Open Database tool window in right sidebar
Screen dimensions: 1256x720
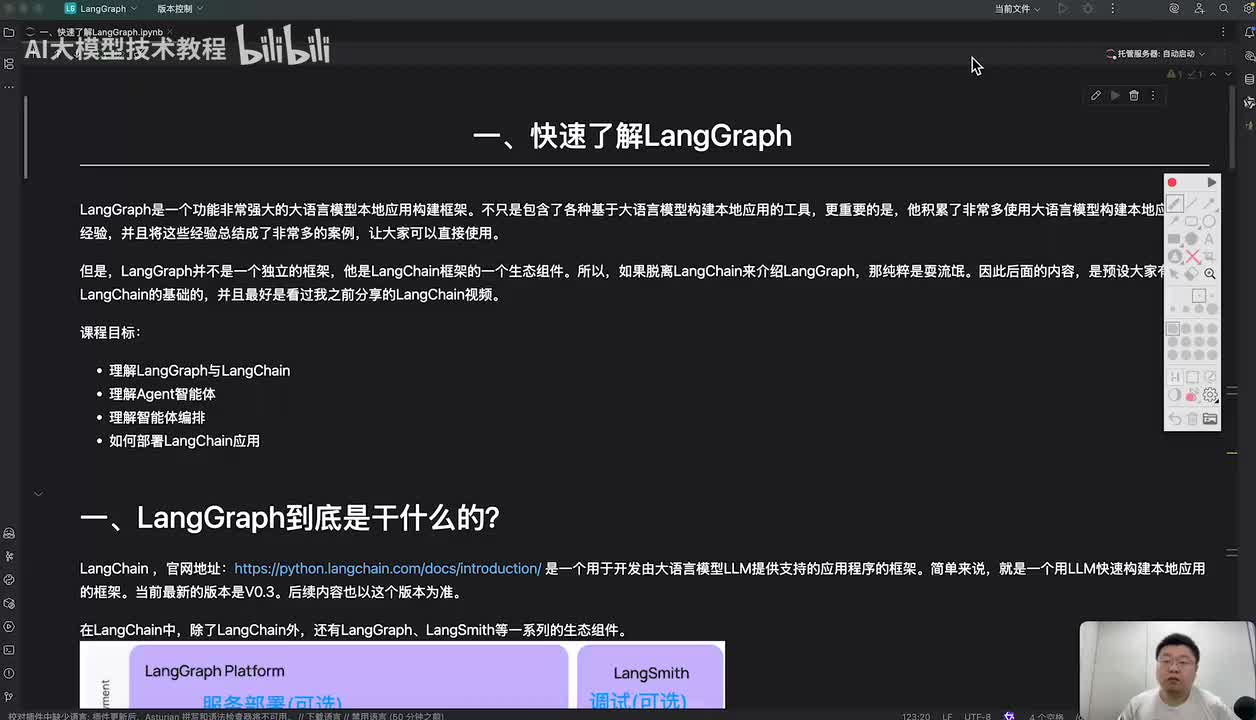pyautogui.click(x=1249, y=78)
